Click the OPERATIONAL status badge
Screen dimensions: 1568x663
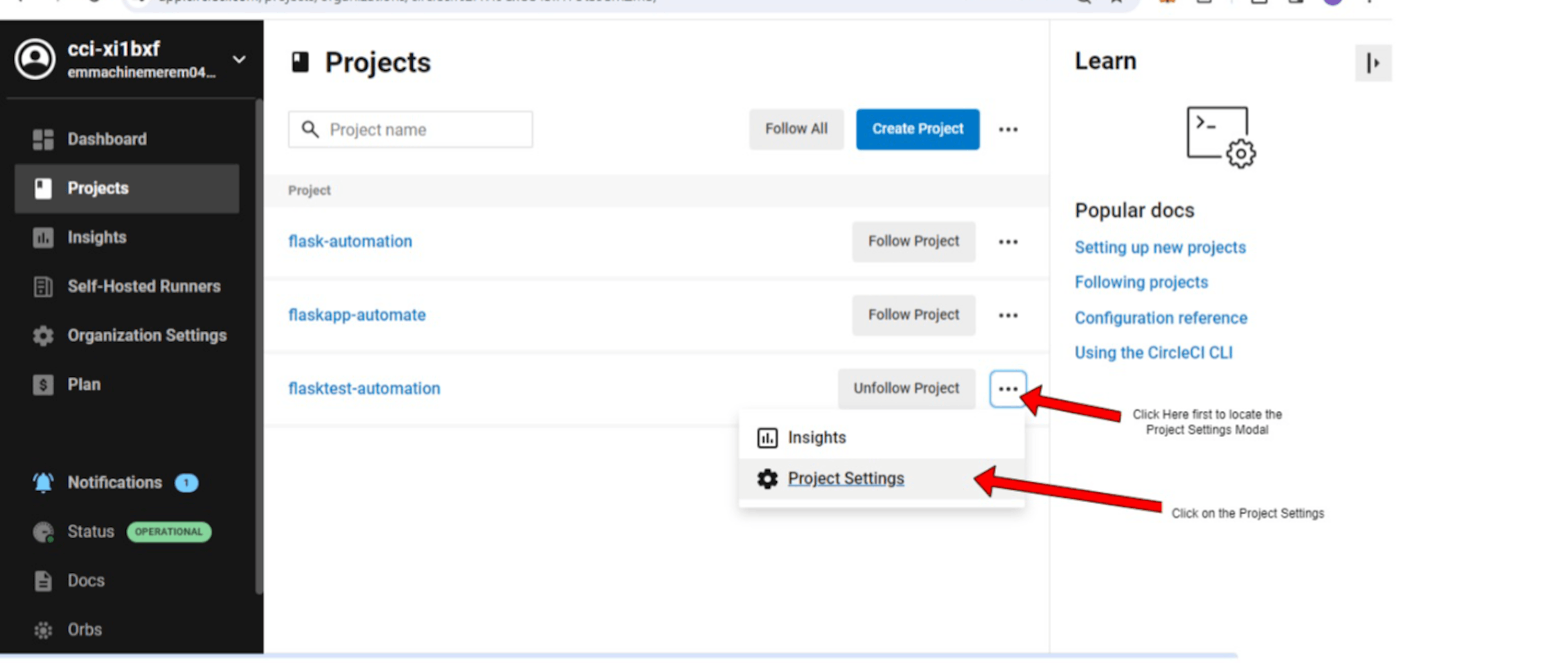coord(169,532)
